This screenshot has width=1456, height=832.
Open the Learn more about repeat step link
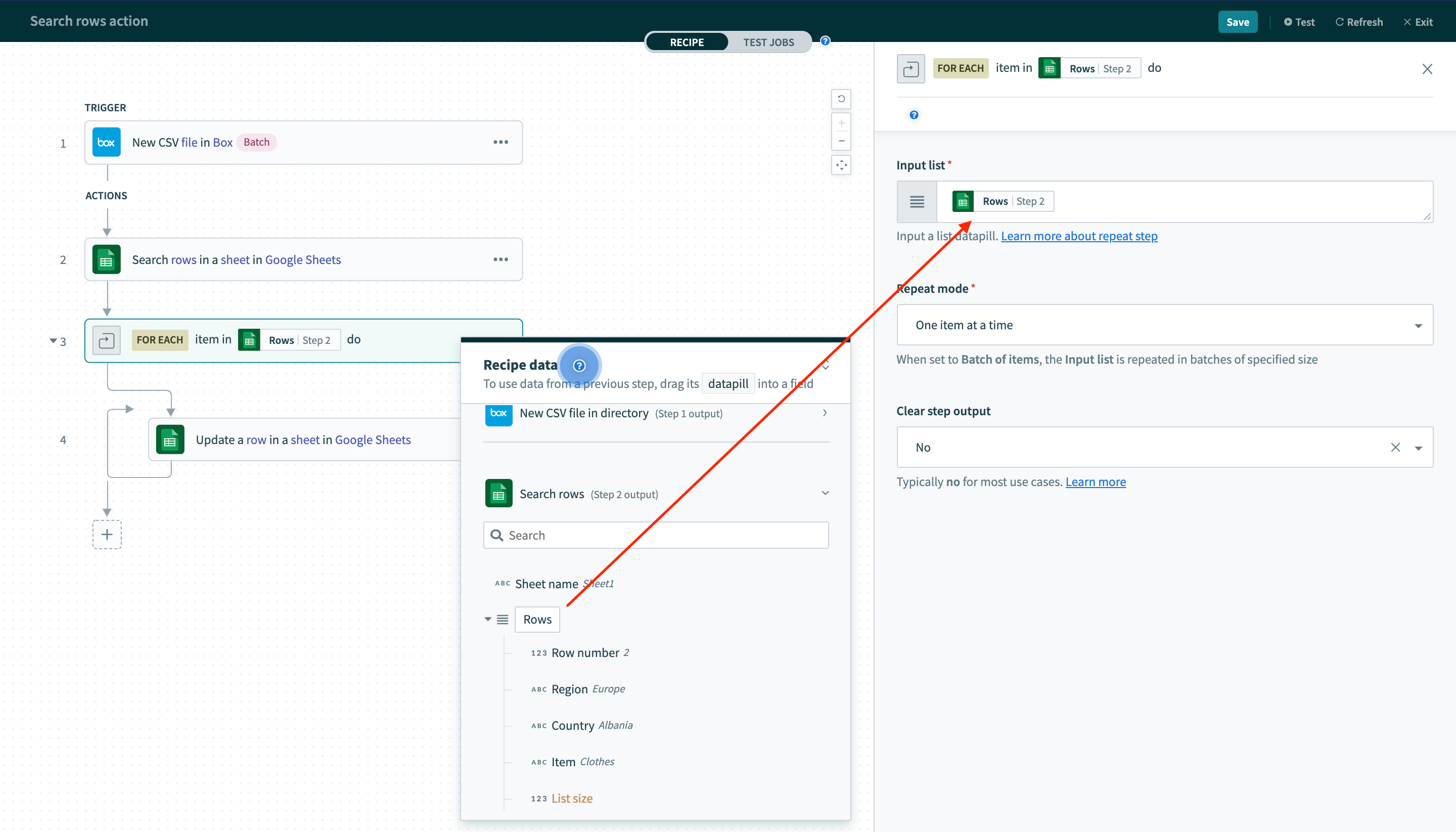pyautogui.click(x=1079, y=235)
